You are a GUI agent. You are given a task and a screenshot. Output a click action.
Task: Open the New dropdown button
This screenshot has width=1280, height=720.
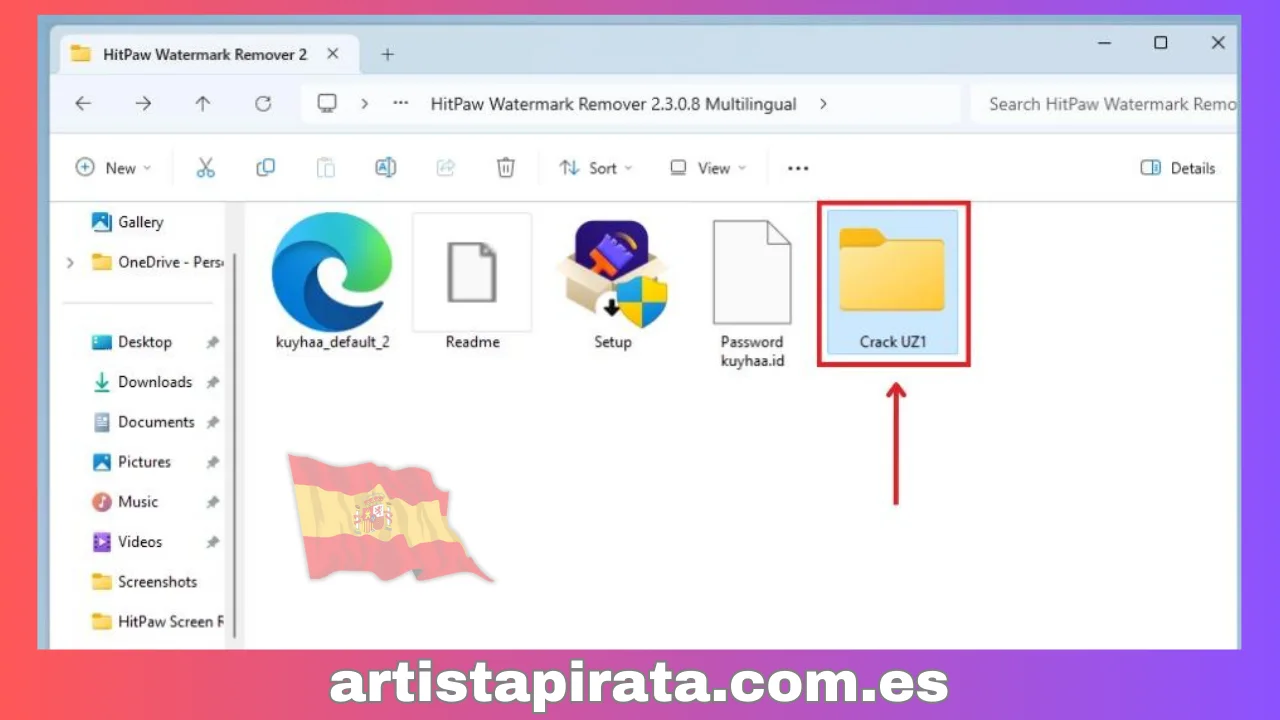point(113,168)
